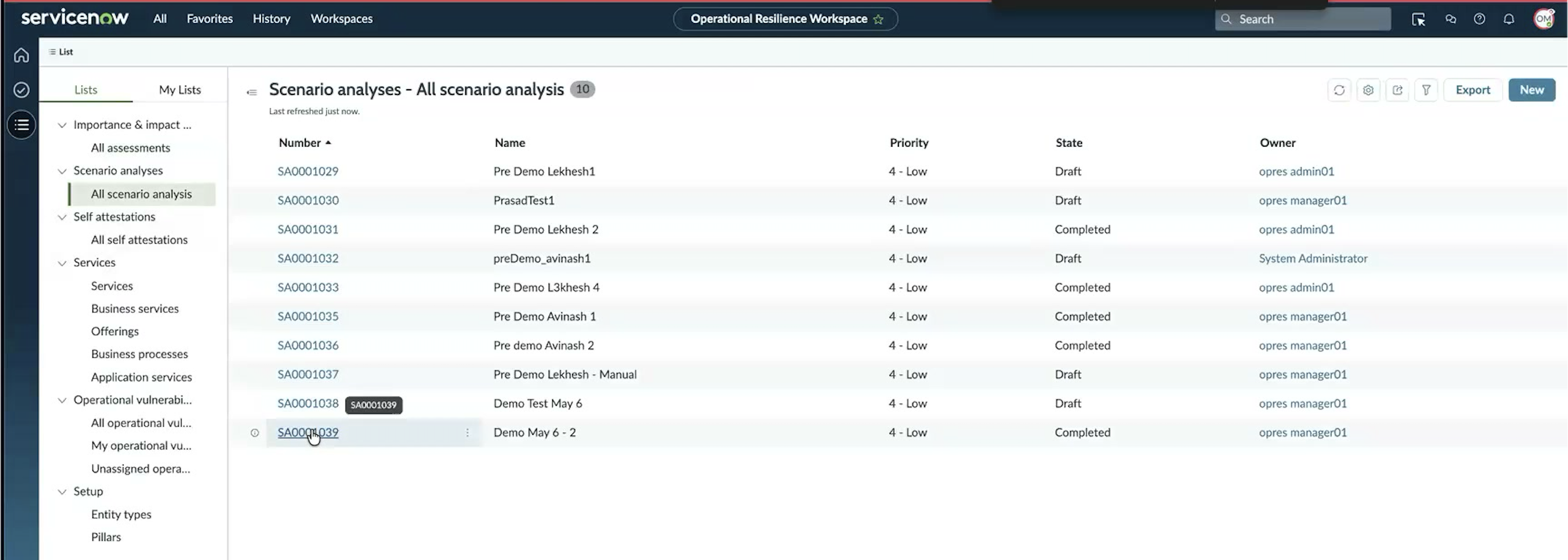The image size is (1568, 560).
Task: Click the Owner column header
Action: (1278, 143)
